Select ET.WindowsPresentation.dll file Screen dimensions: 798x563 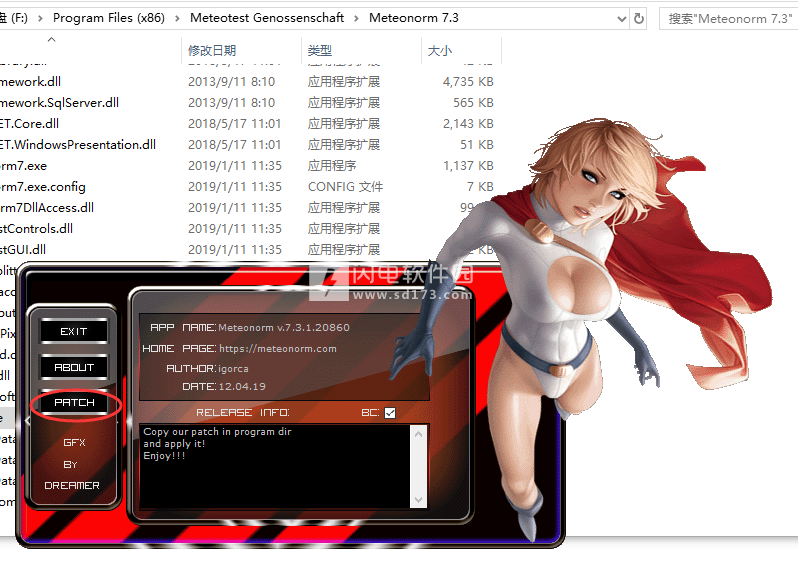[78, 145]
